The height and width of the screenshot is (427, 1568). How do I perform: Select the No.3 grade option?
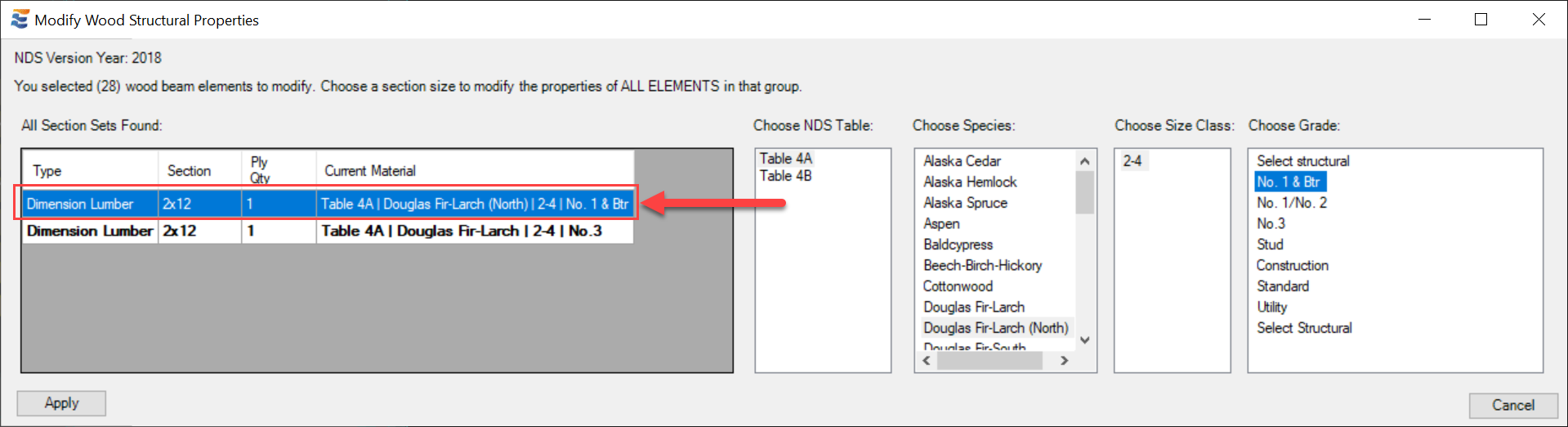coord(1271,223)
